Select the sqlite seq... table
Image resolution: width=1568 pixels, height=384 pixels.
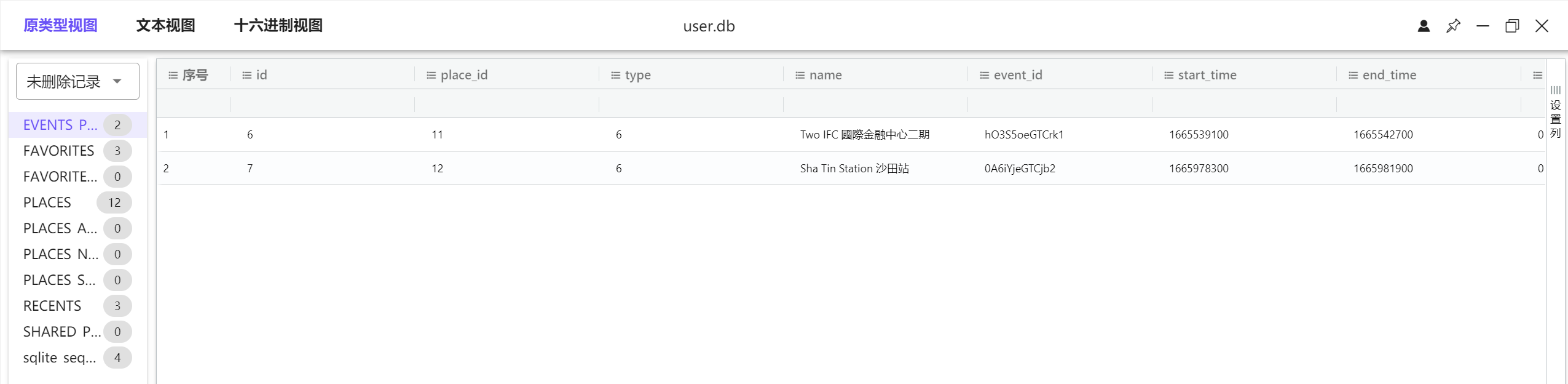point(60,358)
